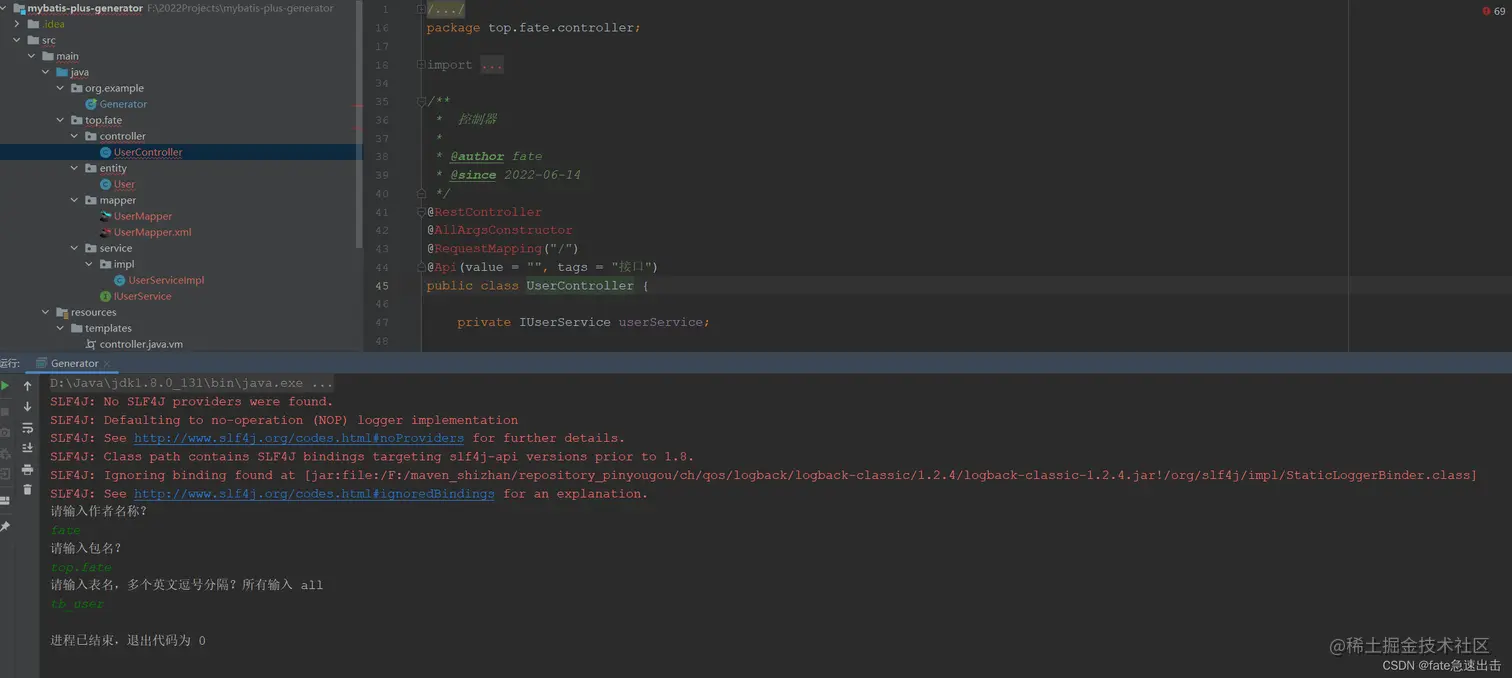
Task: Click the java.exe command line in console
Action: click(192, 383)
